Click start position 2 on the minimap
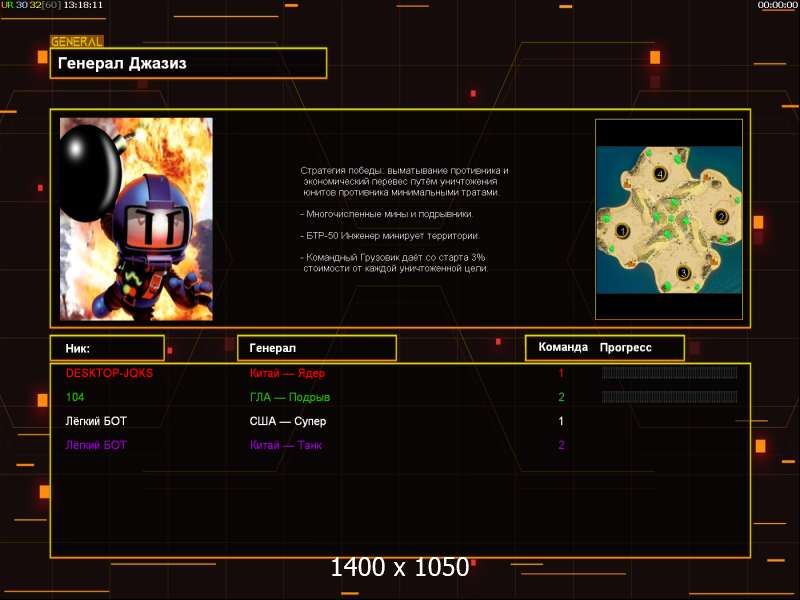The image size is (800, 600). [721, 215]
